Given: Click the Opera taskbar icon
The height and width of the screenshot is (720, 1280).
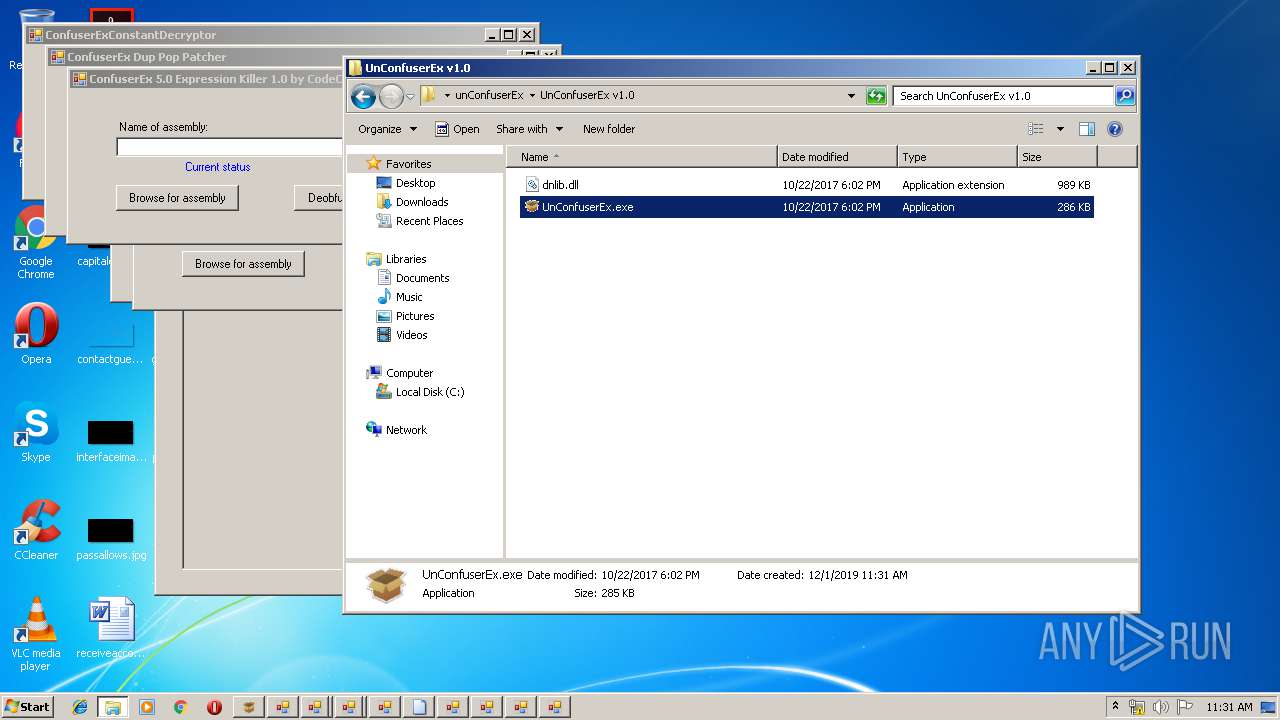Looking at the screenshot, I should coord(214,707).
